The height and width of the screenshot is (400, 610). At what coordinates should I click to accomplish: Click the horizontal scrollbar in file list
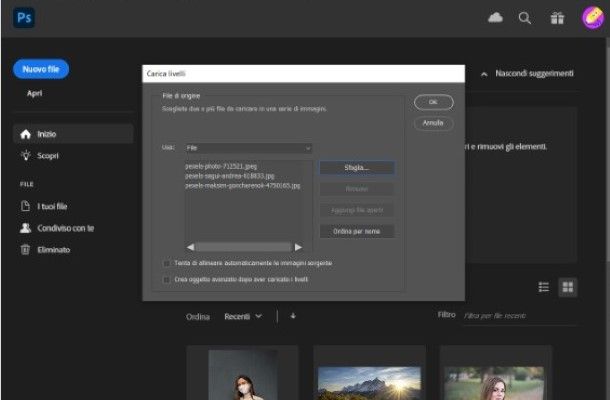244,247
